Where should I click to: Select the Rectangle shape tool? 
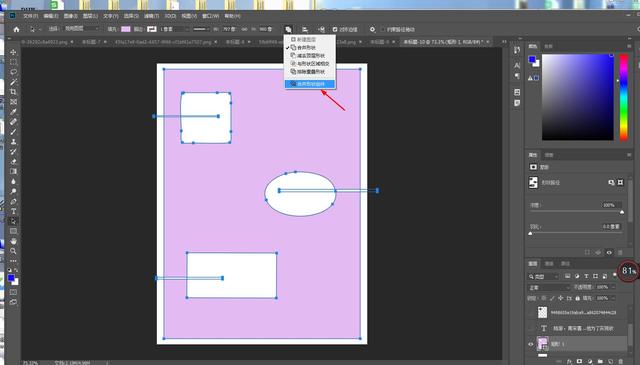point(13,231)
